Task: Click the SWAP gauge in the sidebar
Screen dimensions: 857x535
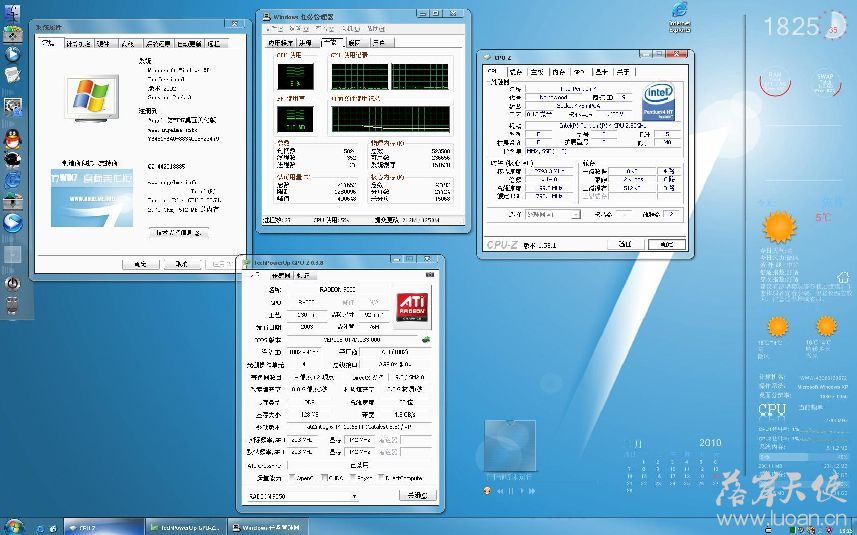Action: click(825, 82)
